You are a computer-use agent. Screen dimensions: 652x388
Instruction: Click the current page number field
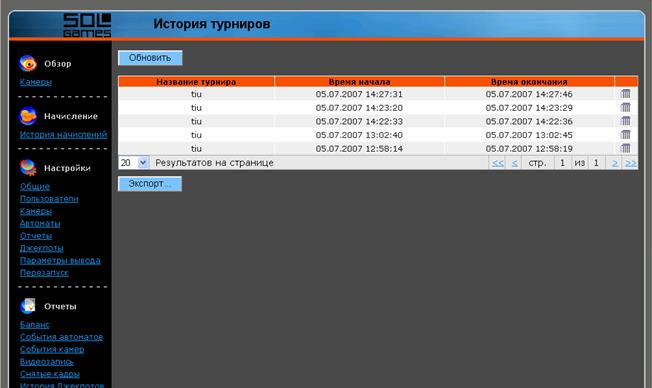pos(562,163)
